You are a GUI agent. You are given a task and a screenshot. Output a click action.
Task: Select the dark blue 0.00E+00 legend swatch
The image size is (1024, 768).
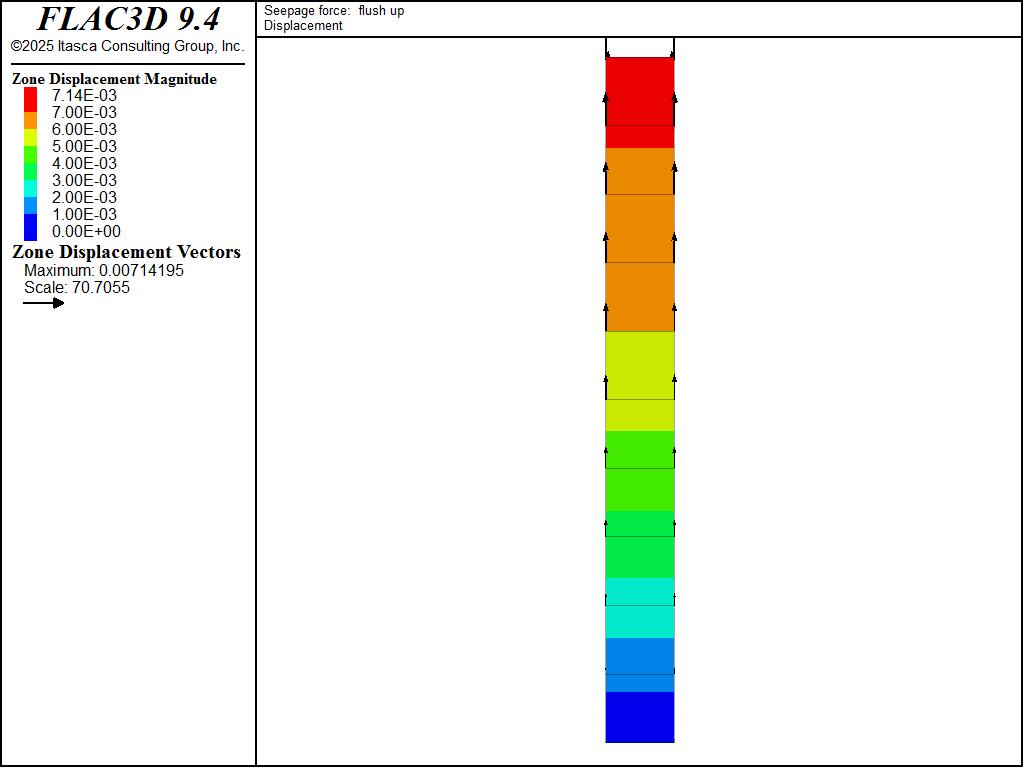(x=31, y=230)
